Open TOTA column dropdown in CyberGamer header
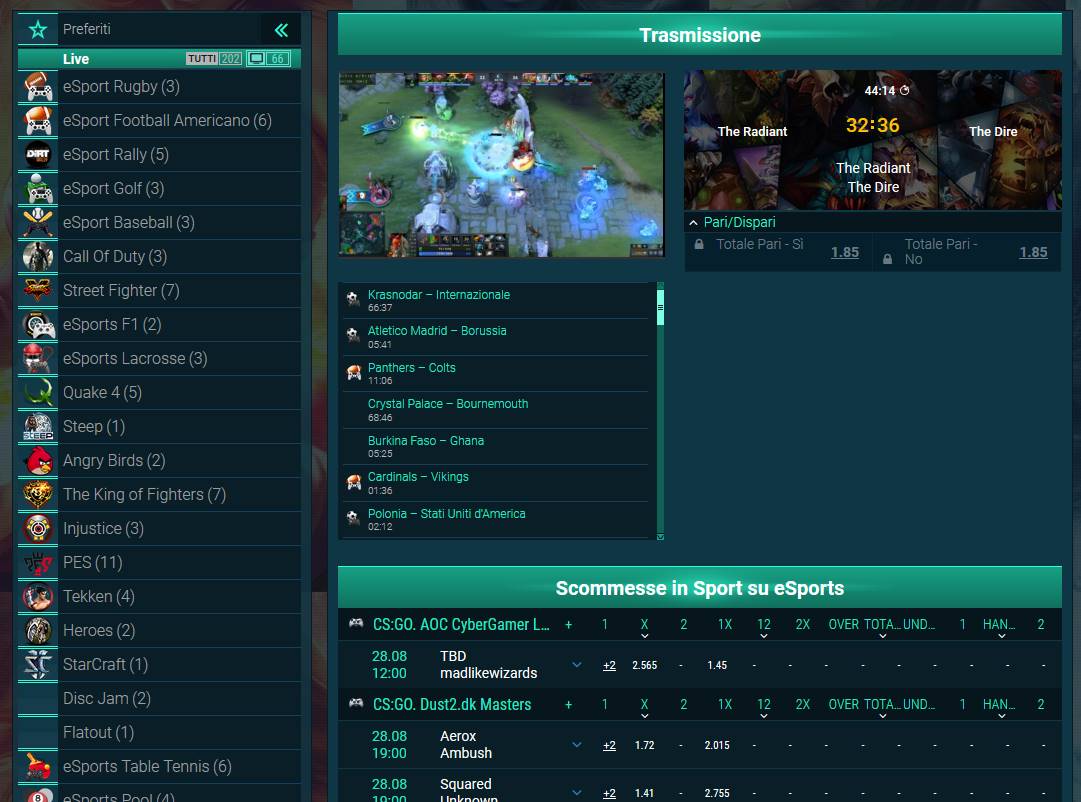 (x=882, y=636)
